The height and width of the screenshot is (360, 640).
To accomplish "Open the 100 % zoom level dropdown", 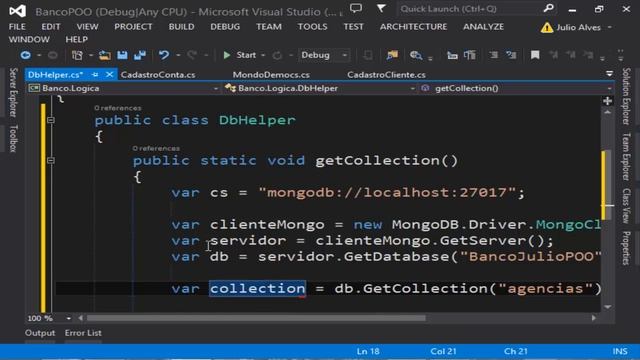I will click(x=68, y=318).
